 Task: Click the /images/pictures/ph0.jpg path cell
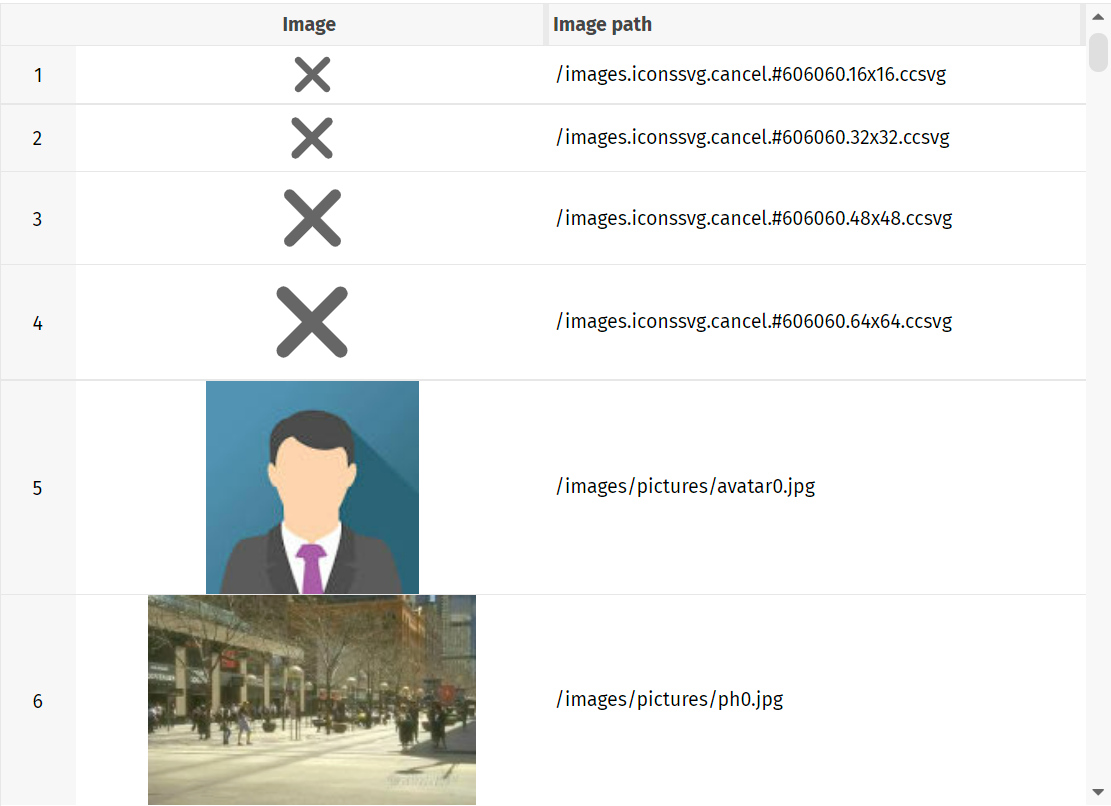pyautogui.click(x=816, y=700)
